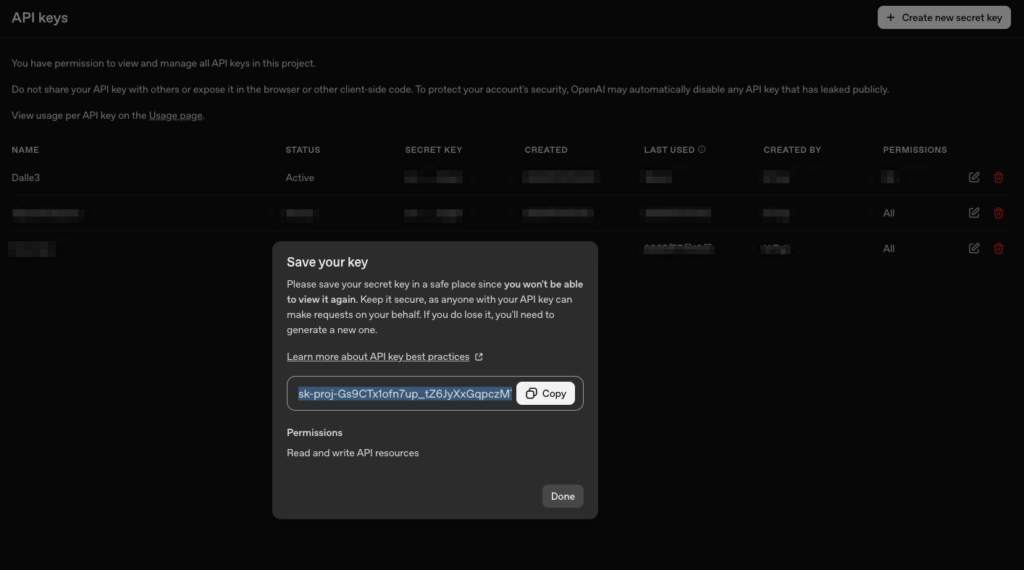The width and height of the screenshot is (1024, 570).
Task: Click the Active status of Dalle3
Action: 300,178
